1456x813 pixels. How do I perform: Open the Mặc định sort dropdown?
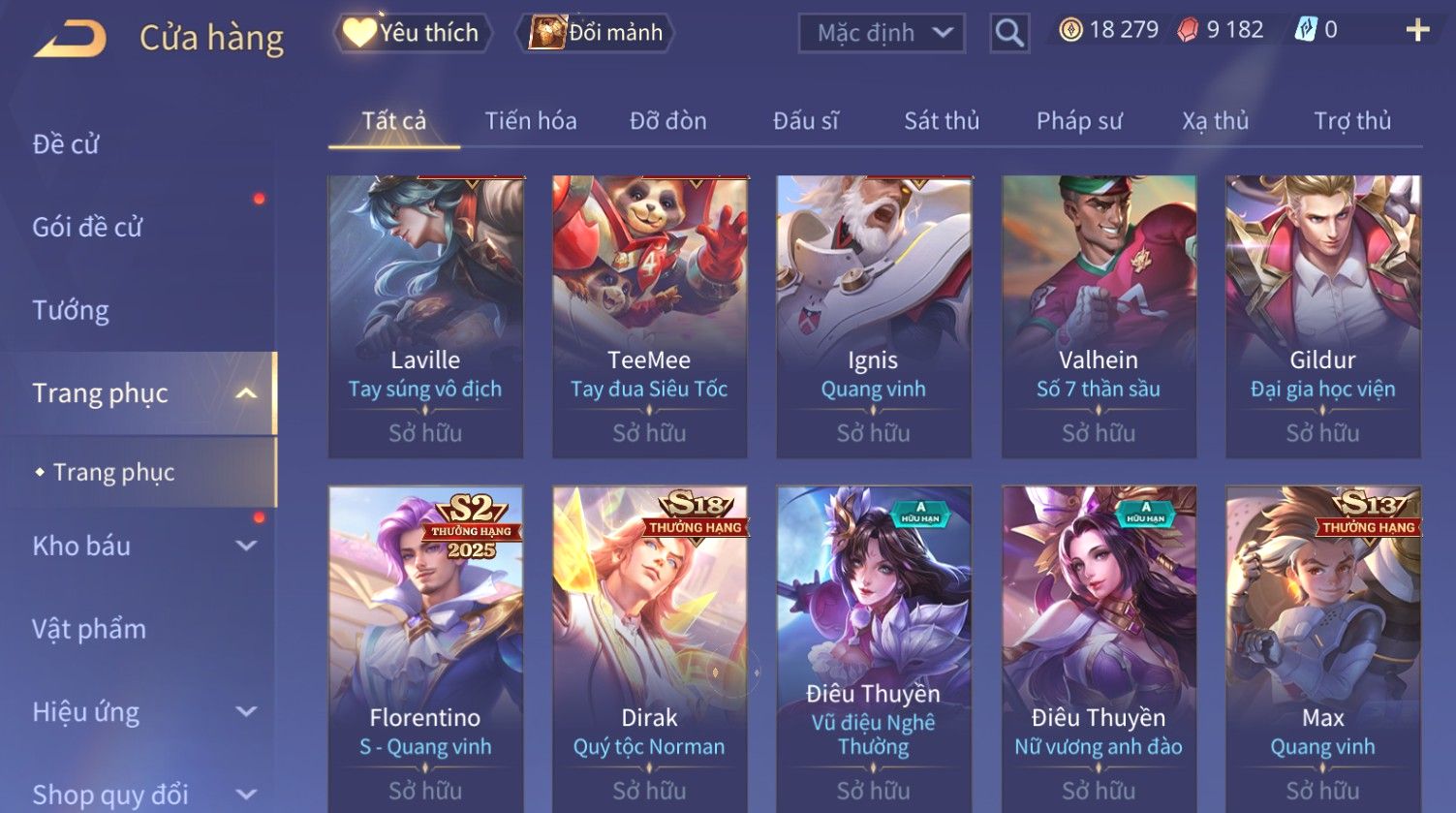(882, 33)
